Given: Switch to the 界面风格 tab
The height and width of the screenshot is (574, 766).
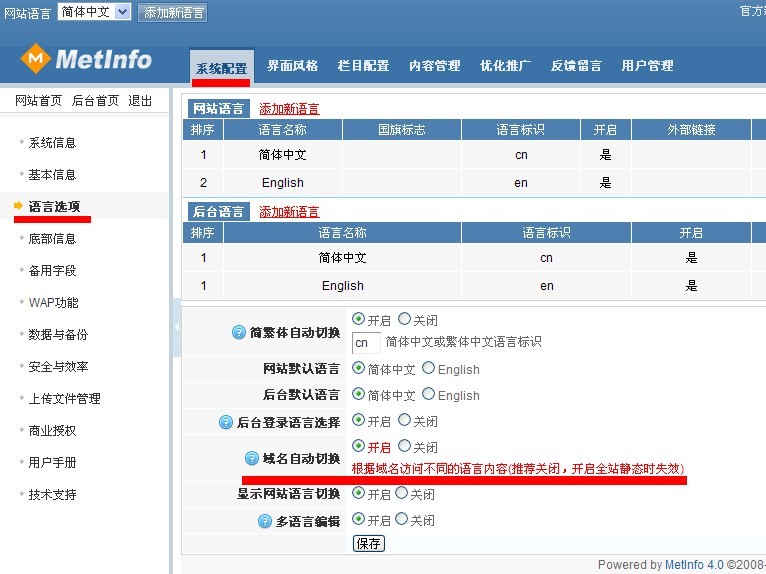Looking at the screenshot, I should coord(292,65).
